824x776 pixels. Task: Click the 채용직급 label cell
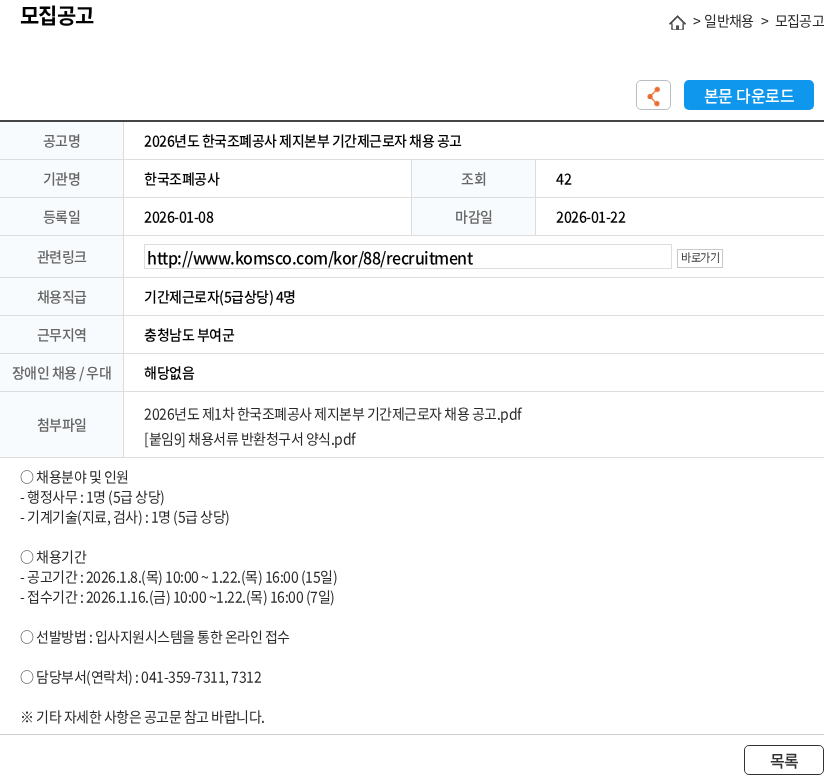coord(61,297)
